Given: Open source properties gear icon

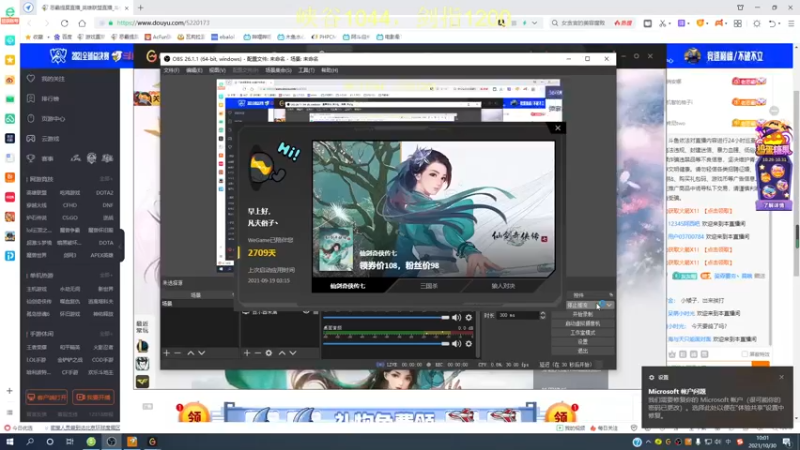Looking at the screenshot, I should point(269,353).
